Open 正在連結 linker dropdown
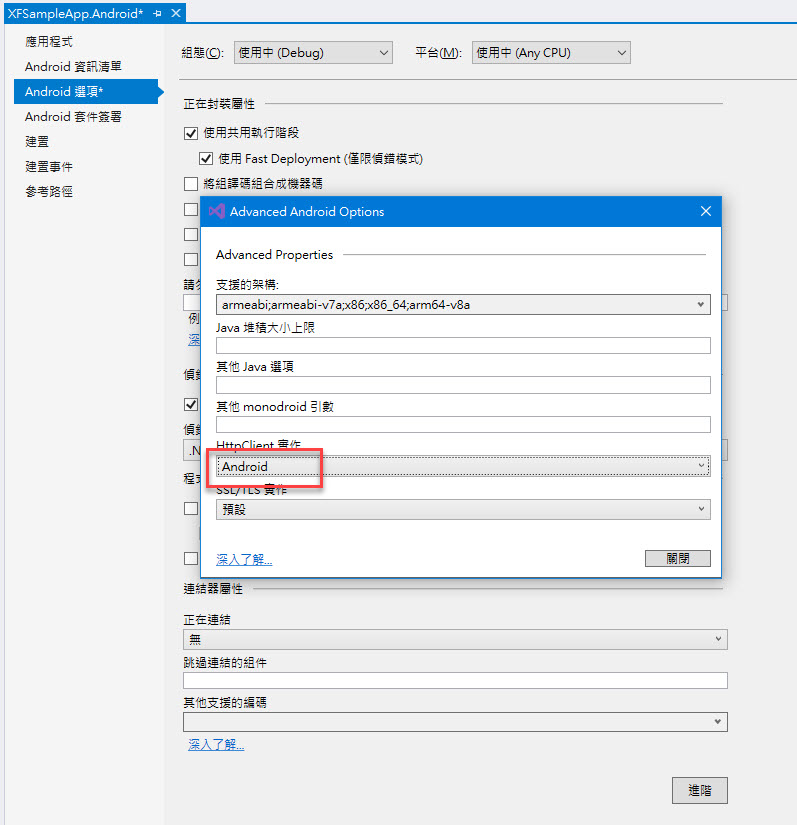This screenshot has height=825, width=797. click(455, 639)
